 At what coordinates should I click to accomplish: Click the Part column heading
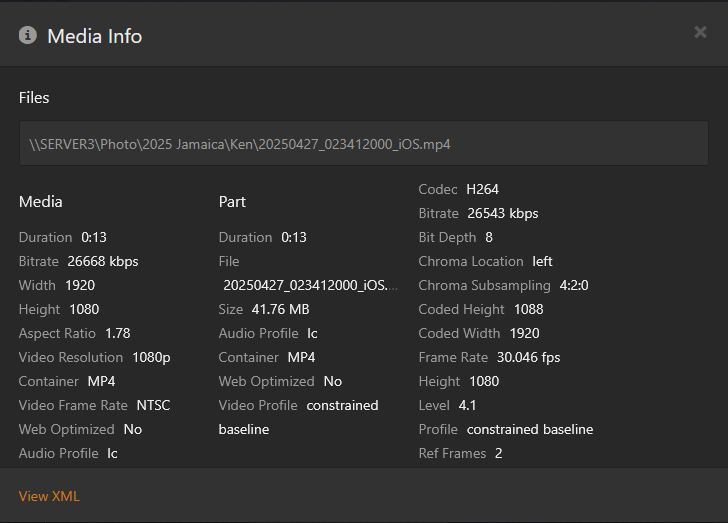pyautogui.click(x=232, y=202)
